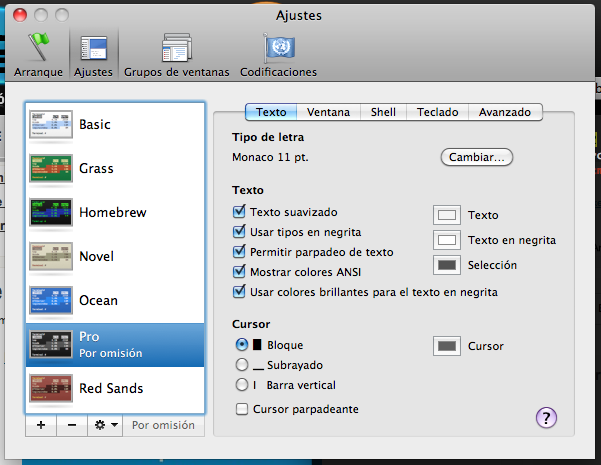Disable Texto suavizado checkbox
601x465 pixels.
(x=239, y=212)
